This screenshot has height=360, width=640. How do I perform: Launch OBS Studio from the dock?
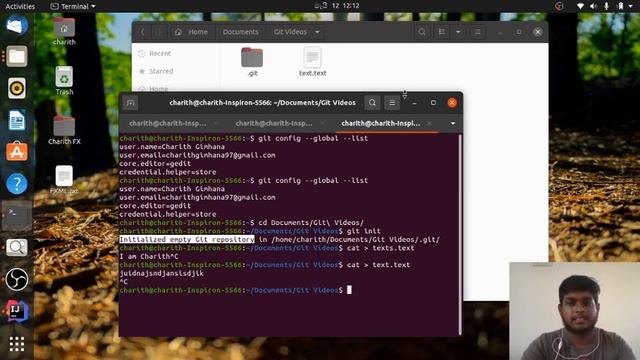17,279
